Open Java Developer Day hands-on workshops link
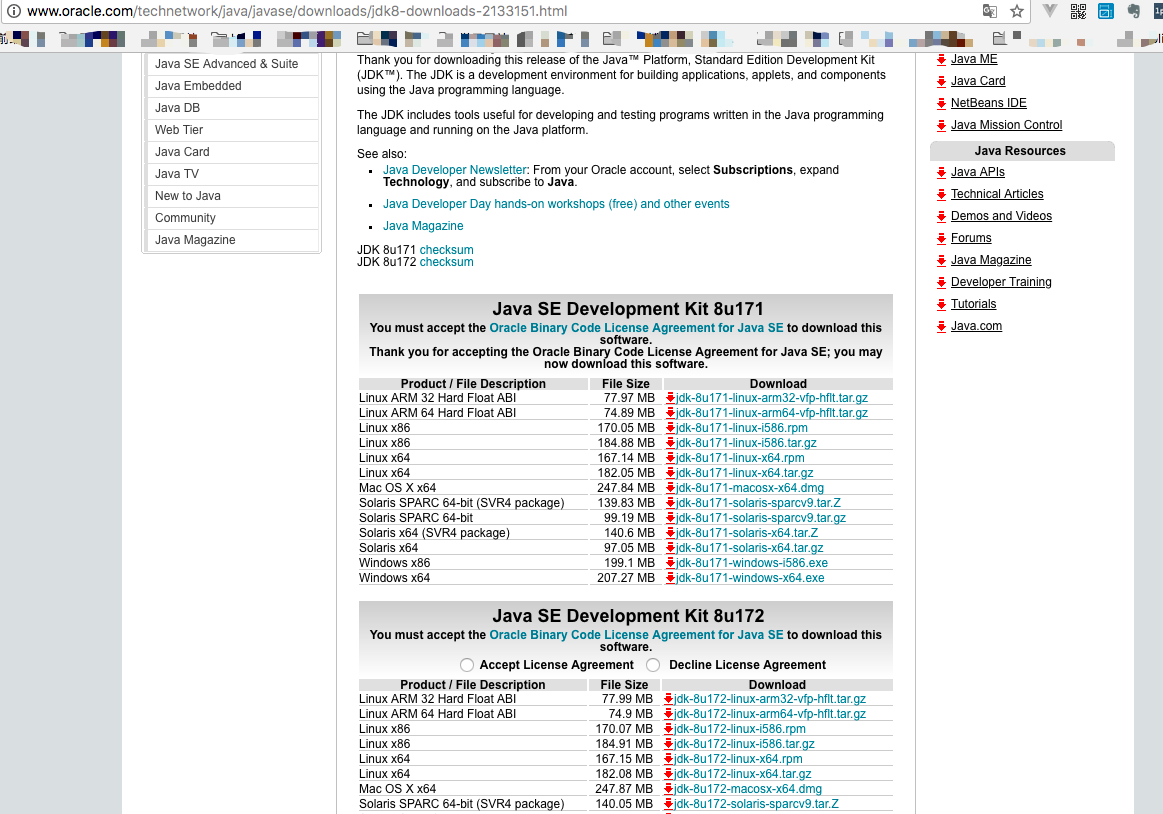The width and height of the screenshot is (1163, 814). pos(556,204)
